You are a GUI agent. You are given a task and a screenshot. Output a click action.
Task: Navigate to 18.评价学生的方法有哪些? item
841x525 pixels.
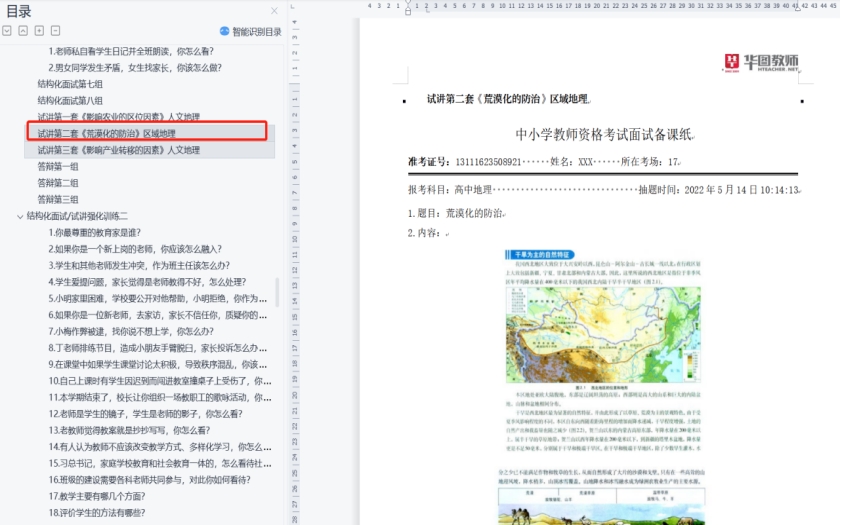[x=97, y=512]
